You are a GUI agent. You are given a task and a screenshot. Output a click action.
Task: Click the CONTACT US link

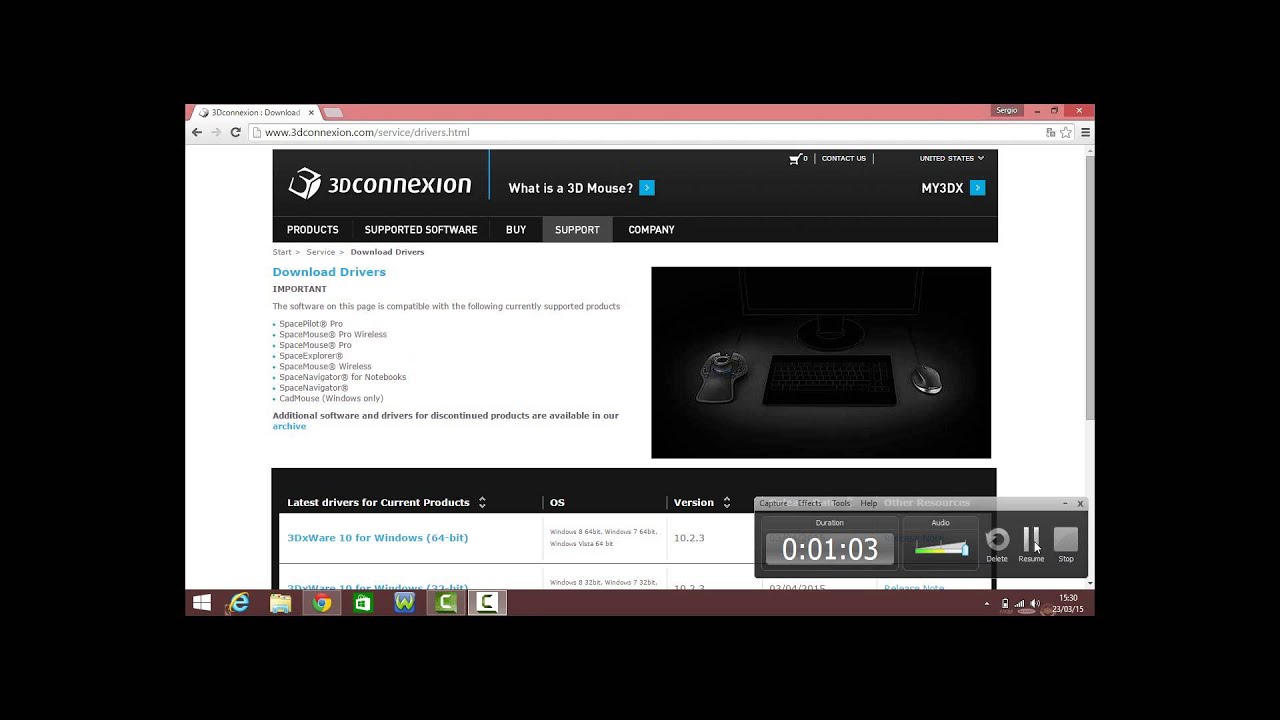tap(844, 158)
